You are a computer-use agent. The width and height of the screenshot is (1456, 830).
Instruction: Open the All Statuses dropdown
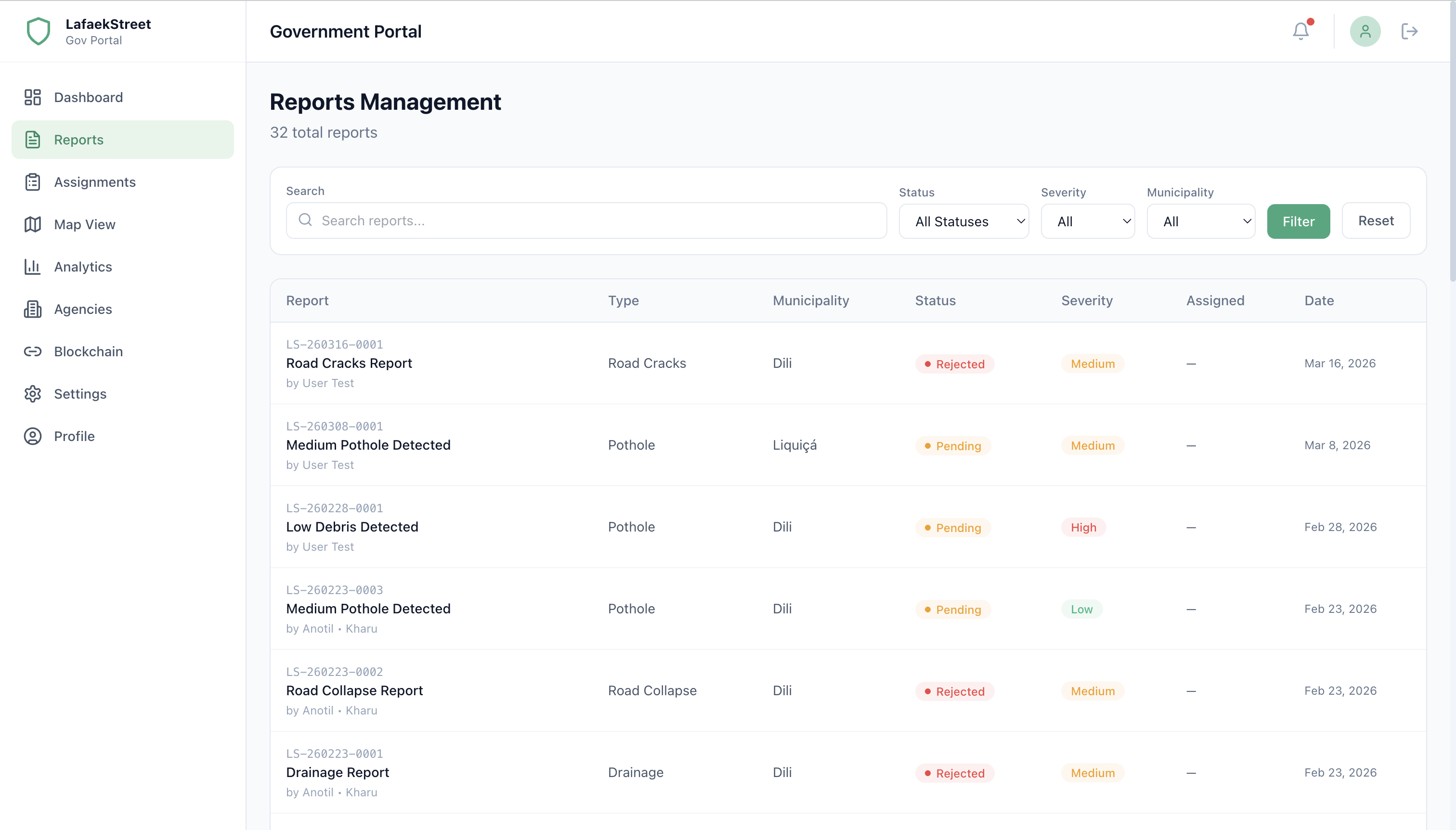tap(963, 221)
